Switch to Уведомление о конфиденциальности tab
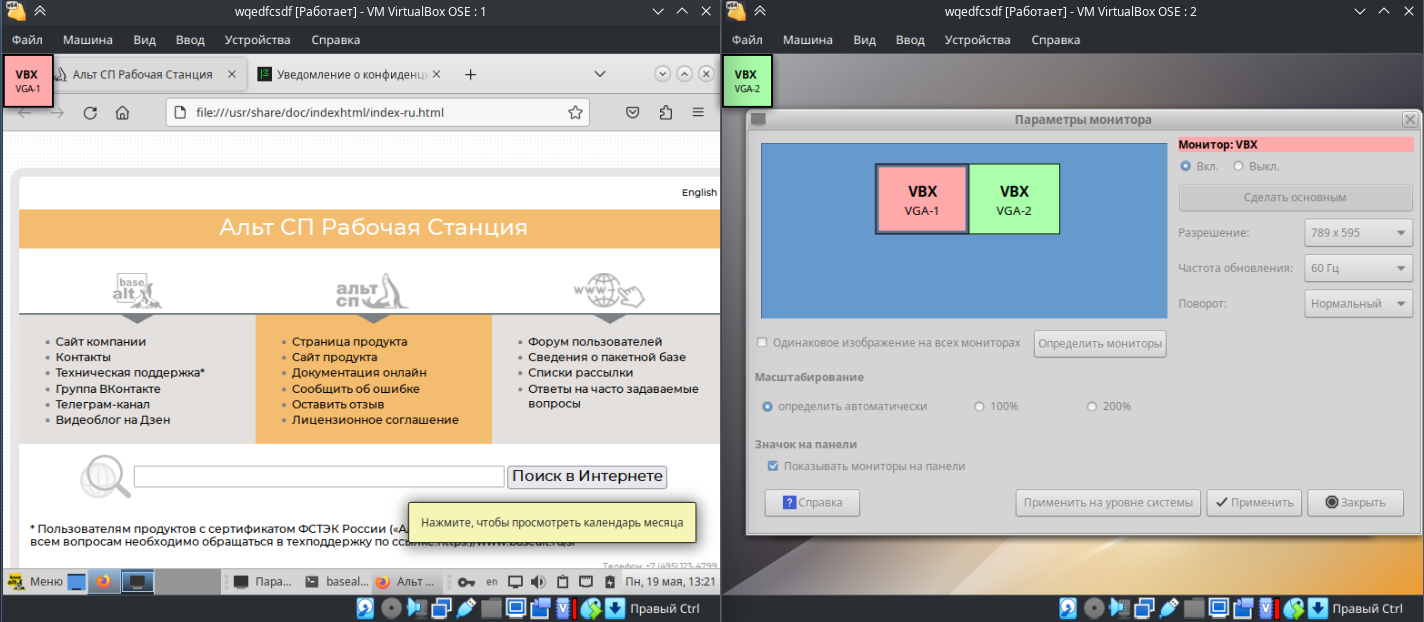 click(x=345, y=75)
